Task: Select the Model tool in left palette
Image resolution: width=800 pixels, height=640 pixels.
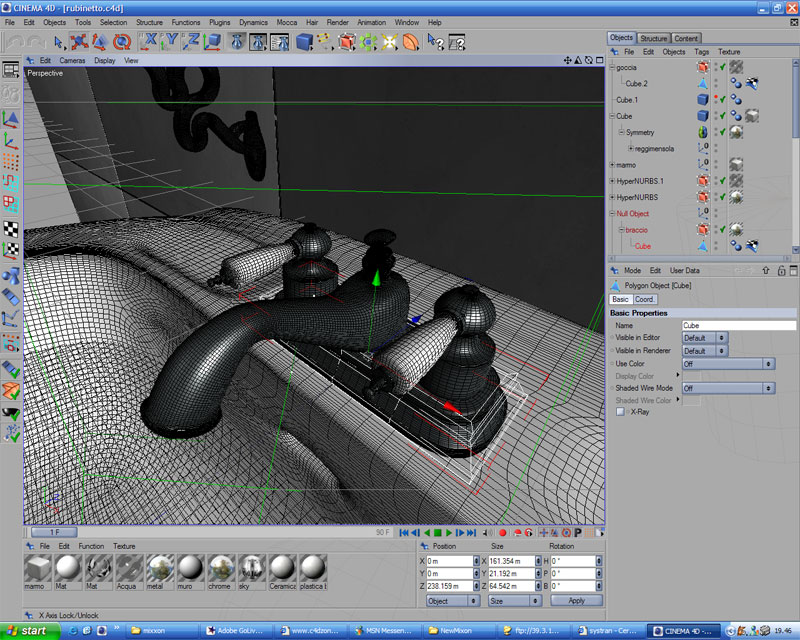Action: point(11,119)
